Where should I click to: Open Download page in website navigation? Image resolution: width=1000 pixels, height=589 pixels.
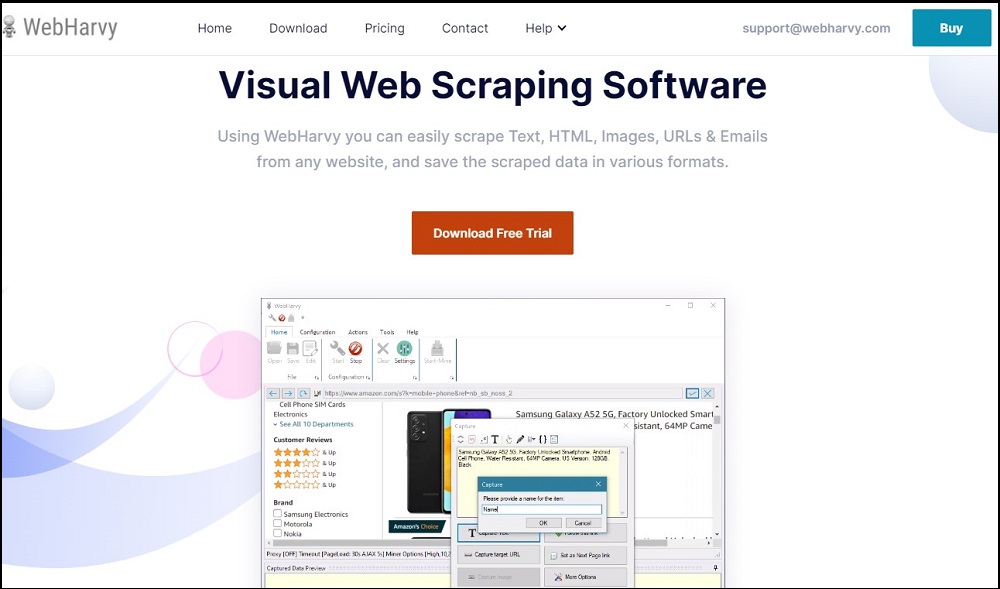[298, 28]
